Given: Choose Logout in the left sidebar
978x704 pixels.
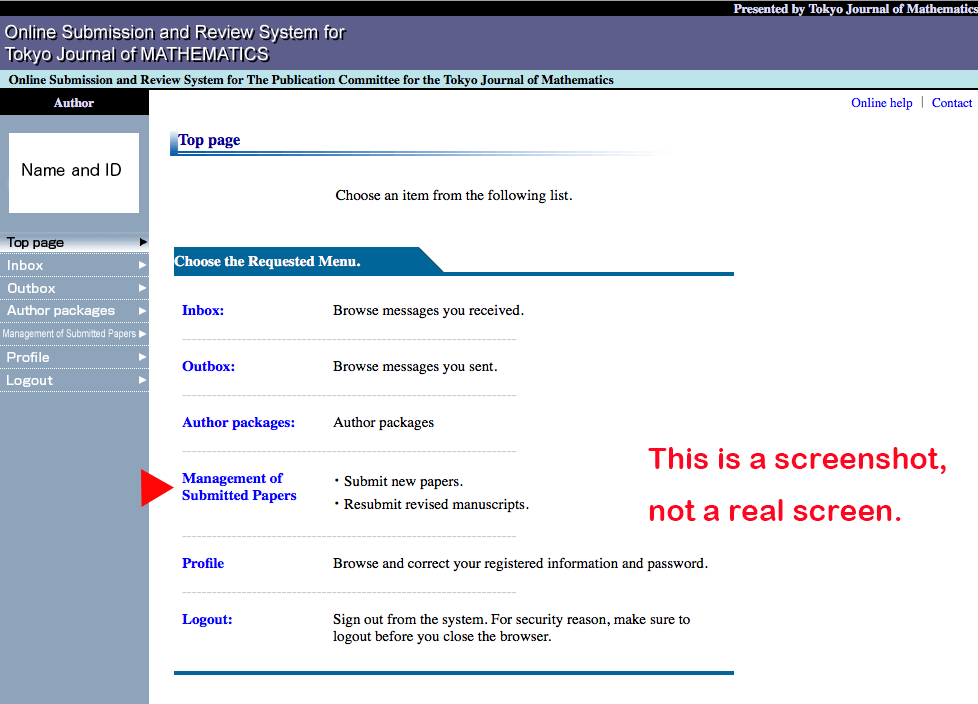Looking at the screenshot, I should (x=74, y=380).
